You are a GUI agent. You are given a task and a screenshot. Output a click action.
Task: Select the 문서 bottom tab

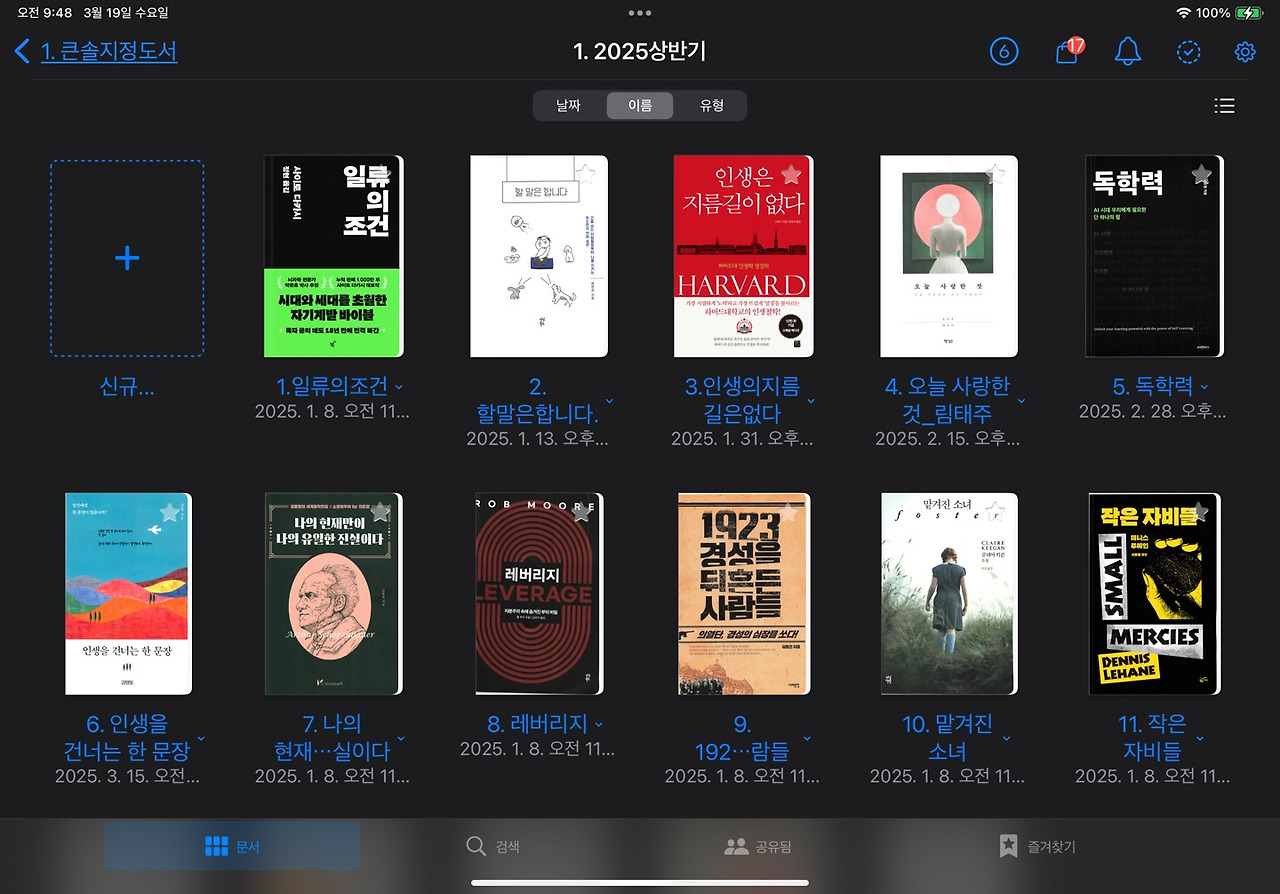tap(232, 847)
